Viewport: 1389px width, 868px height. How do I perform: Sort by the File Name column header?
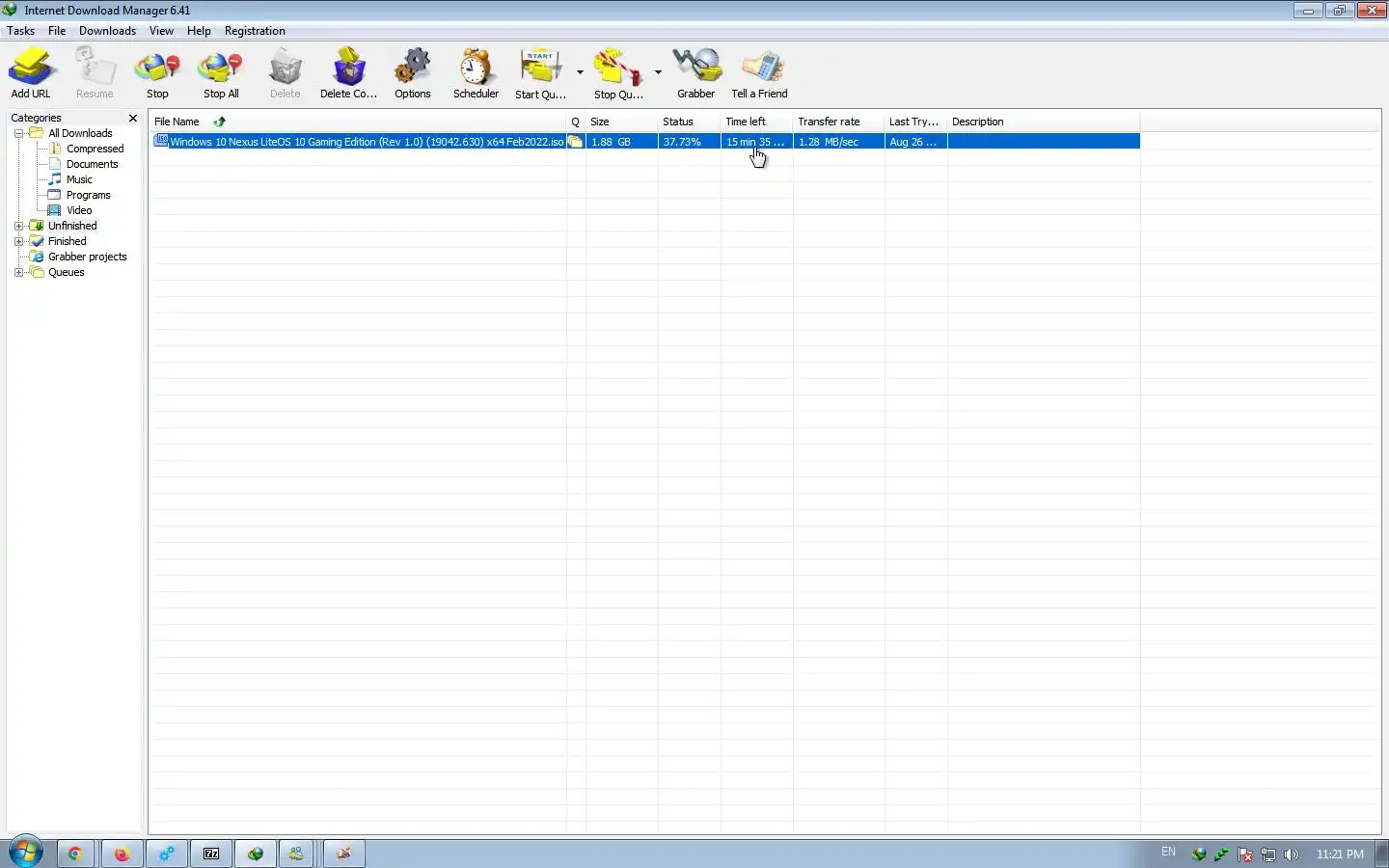tap(358, 122)
